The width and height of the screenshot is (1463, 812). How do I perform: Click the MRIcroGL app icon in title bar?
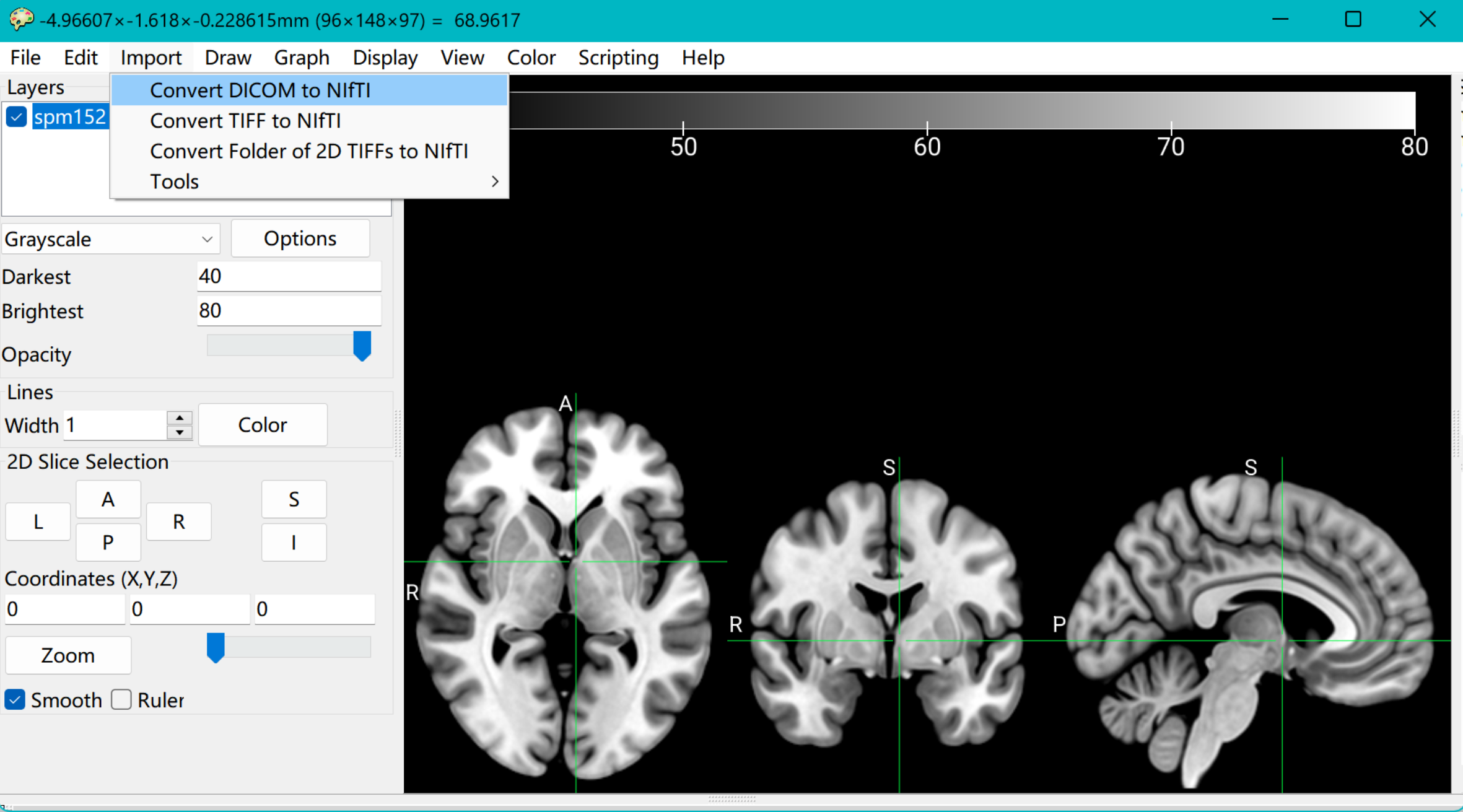click(x=21, y=19)
